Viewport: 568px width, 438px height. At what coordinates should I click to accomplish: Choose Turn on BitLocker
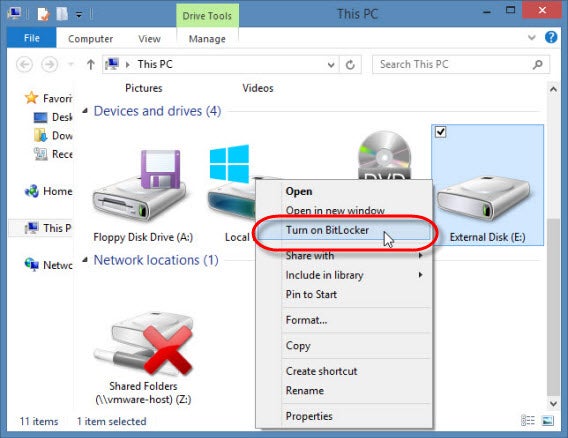click(344, 230)
